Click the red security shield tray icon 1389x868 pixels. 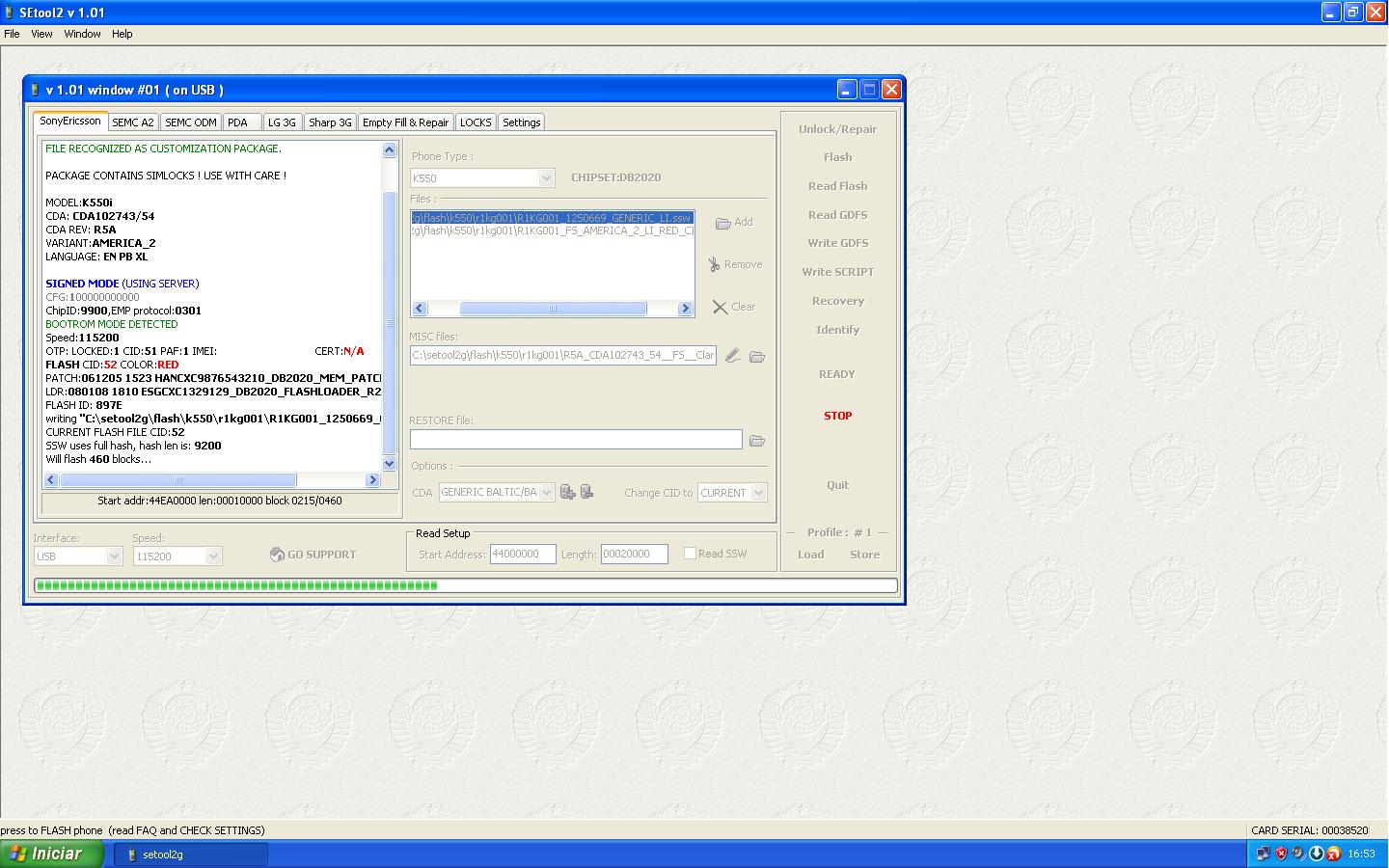[x=1281, y=854]
